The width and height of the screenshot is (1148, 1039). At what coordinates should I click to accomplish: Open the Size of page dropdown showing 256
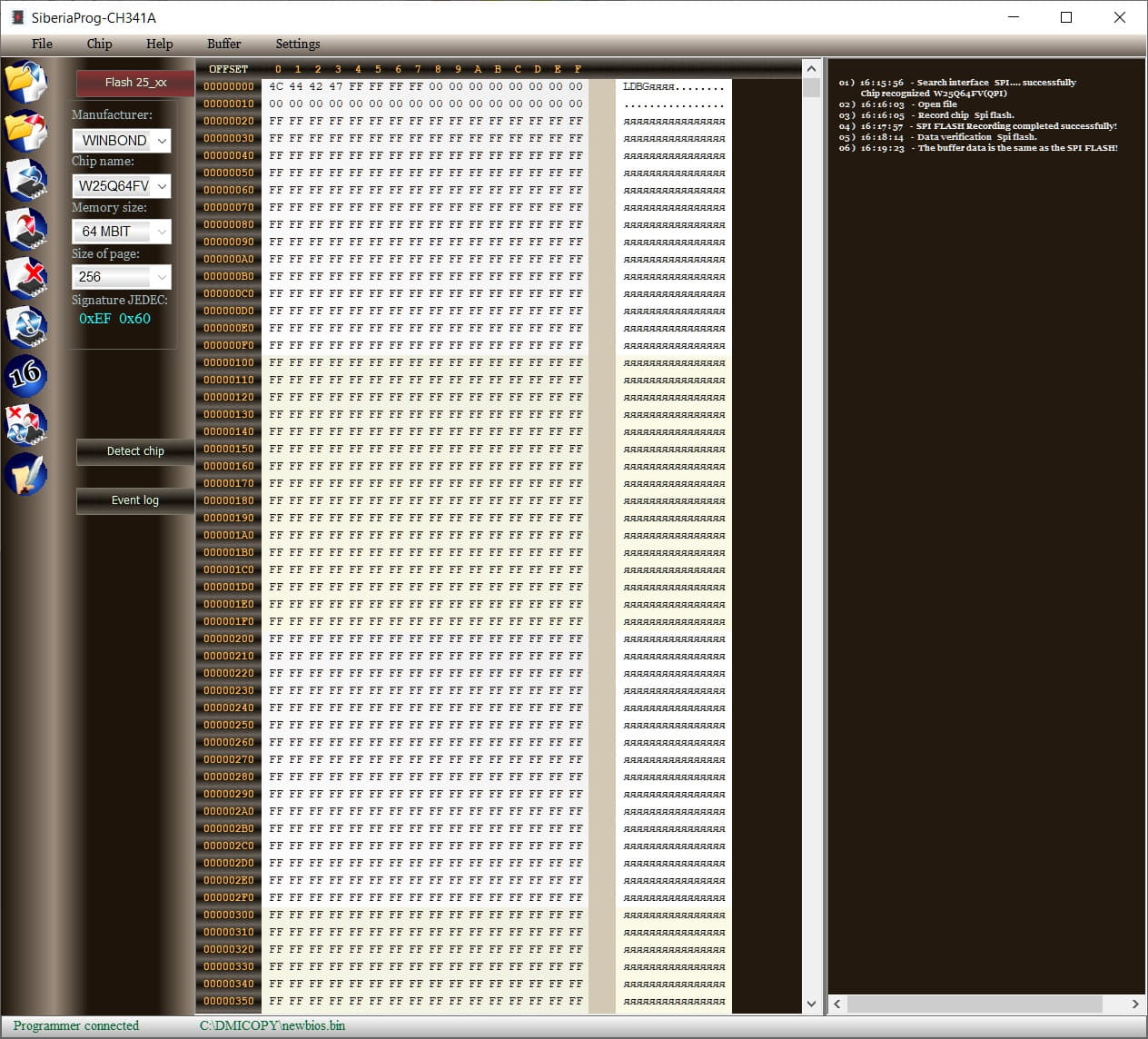(x=122, y=276)
